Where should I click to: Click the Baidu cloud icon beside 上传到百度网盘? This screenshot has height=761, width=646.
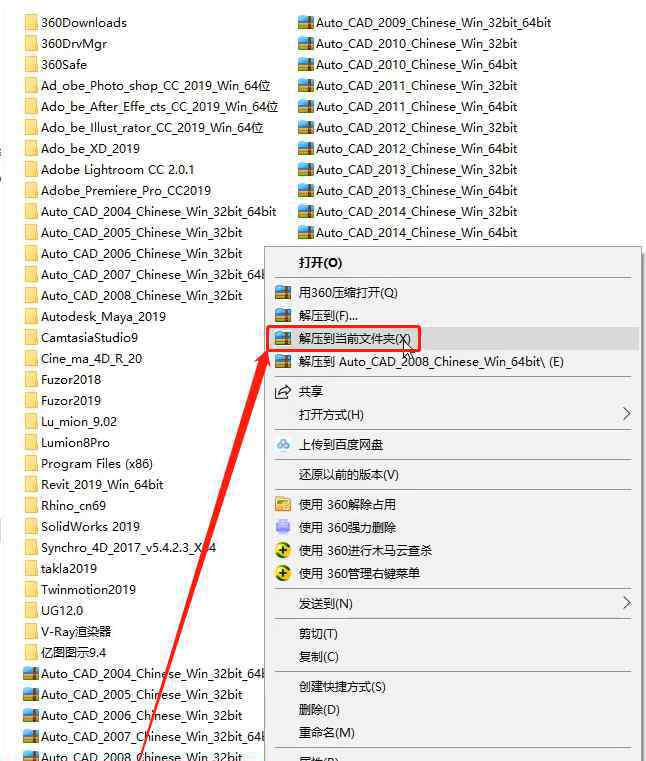point(283,445)
